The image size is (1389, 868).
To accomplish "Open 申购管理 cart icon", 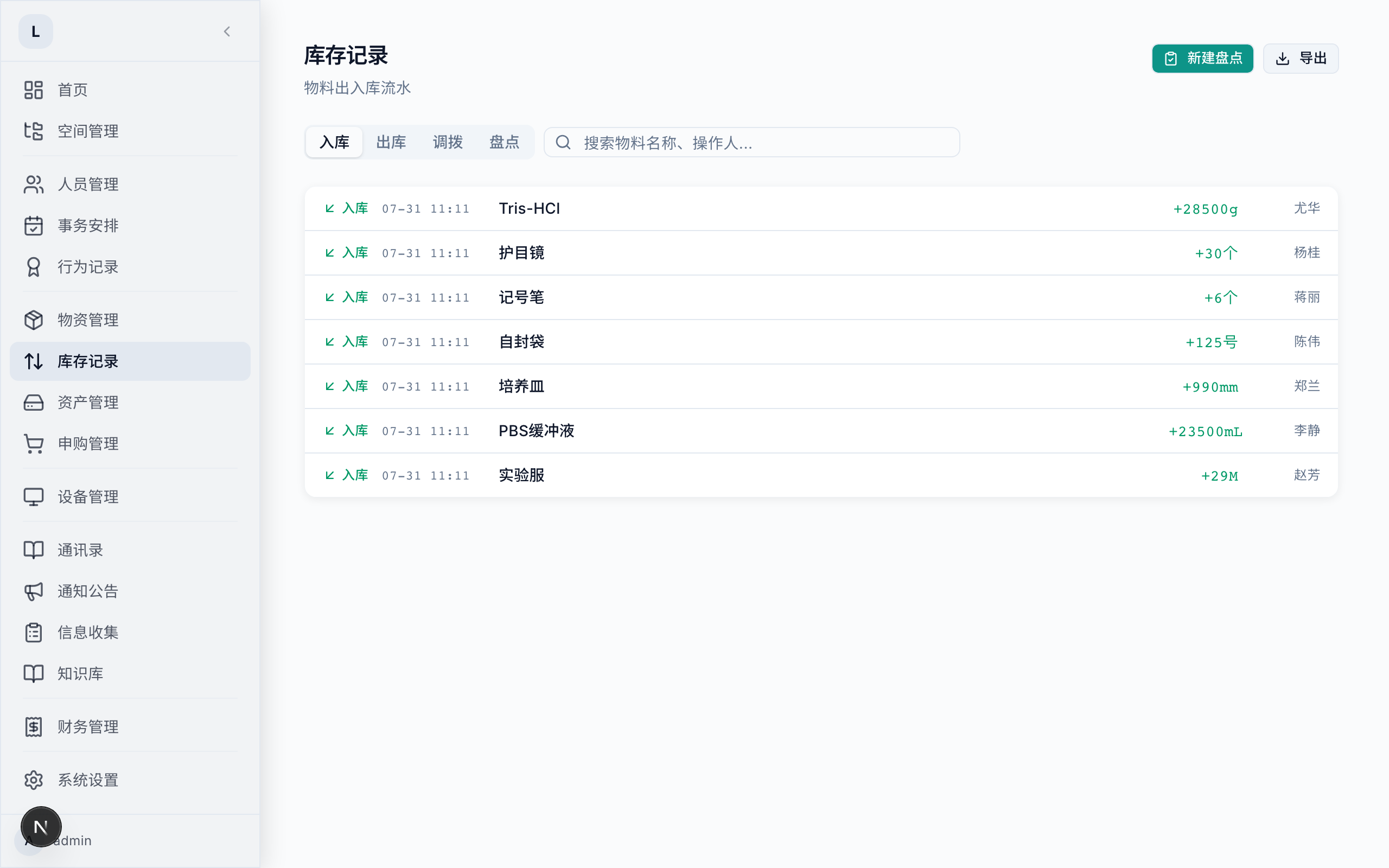I will point(33,444).
